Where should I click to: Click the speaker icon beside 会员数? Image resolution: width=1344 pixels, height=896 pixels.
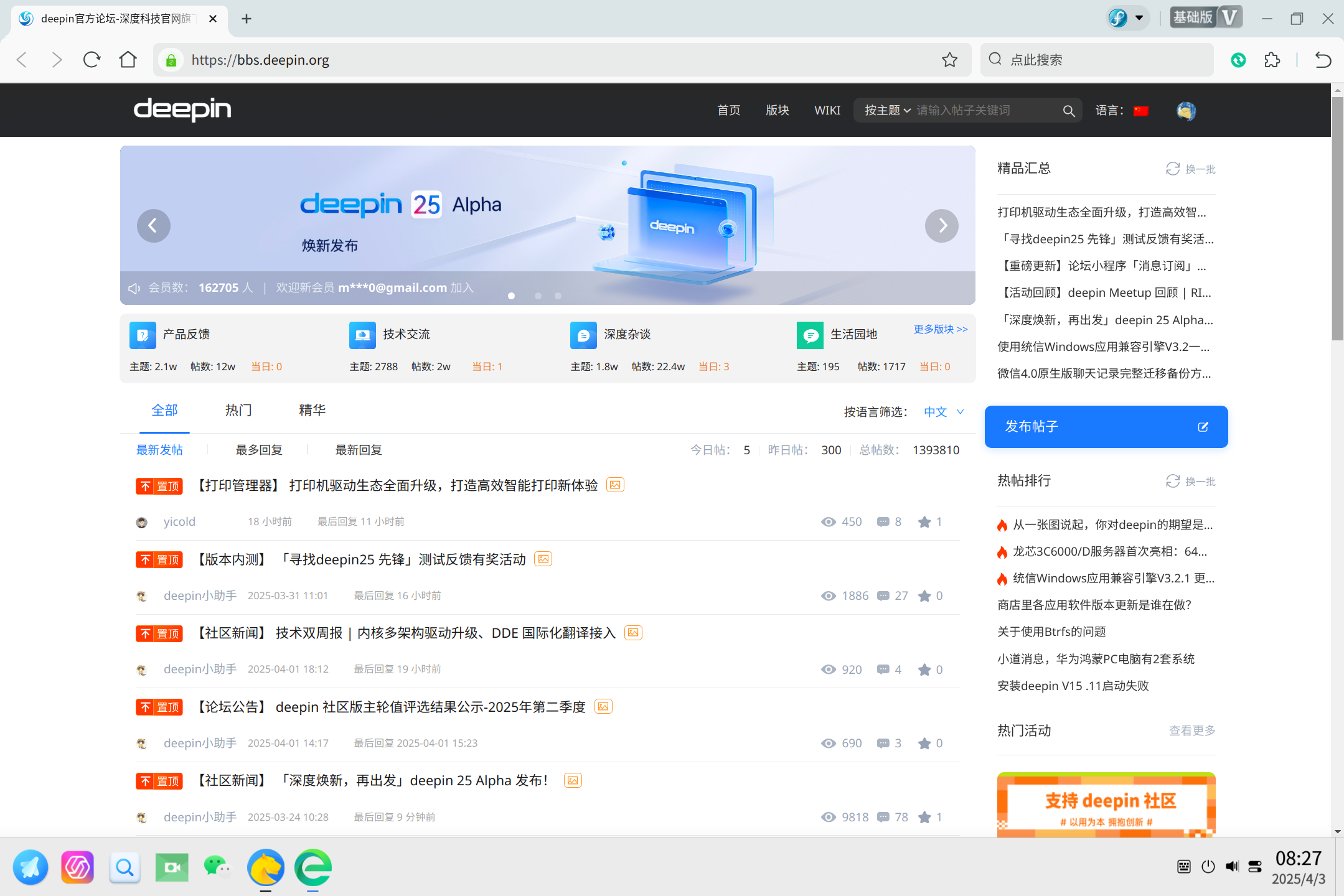point(134,288)
